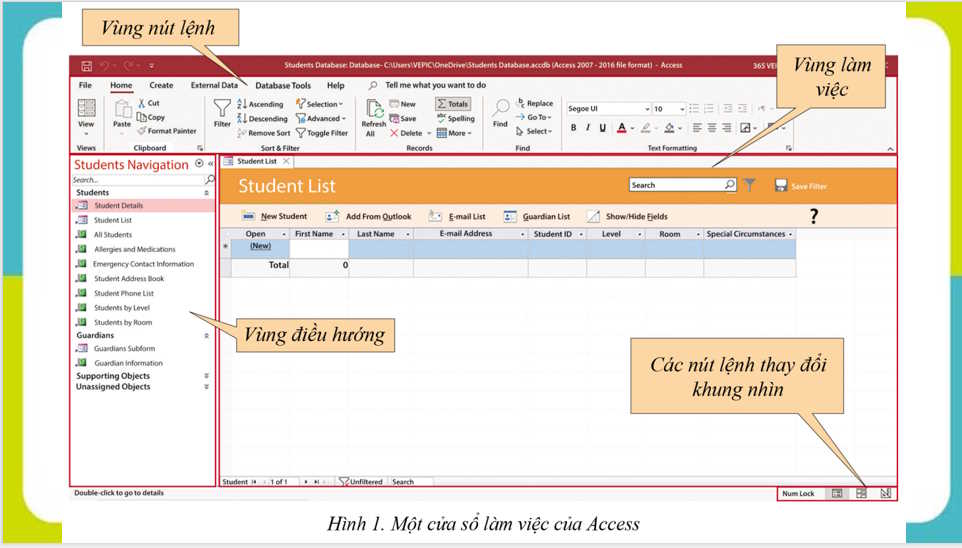Image resolution: width=962 pixels, height=548 pixels.
Task: Click Replace in Find group
Action: pos(535,103)
